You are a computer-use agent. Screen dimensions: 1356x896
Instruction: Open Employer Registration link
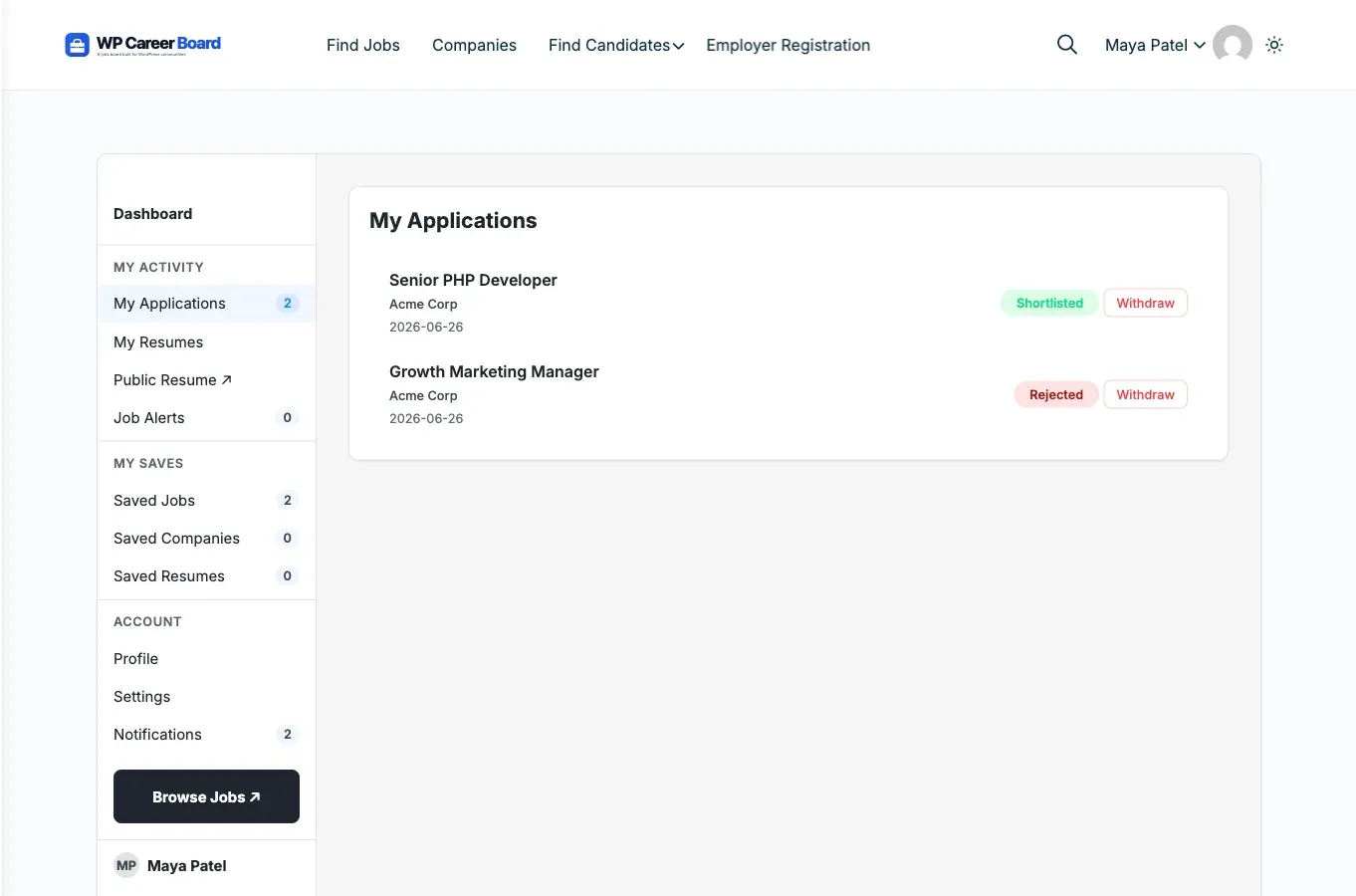point(789,45)
